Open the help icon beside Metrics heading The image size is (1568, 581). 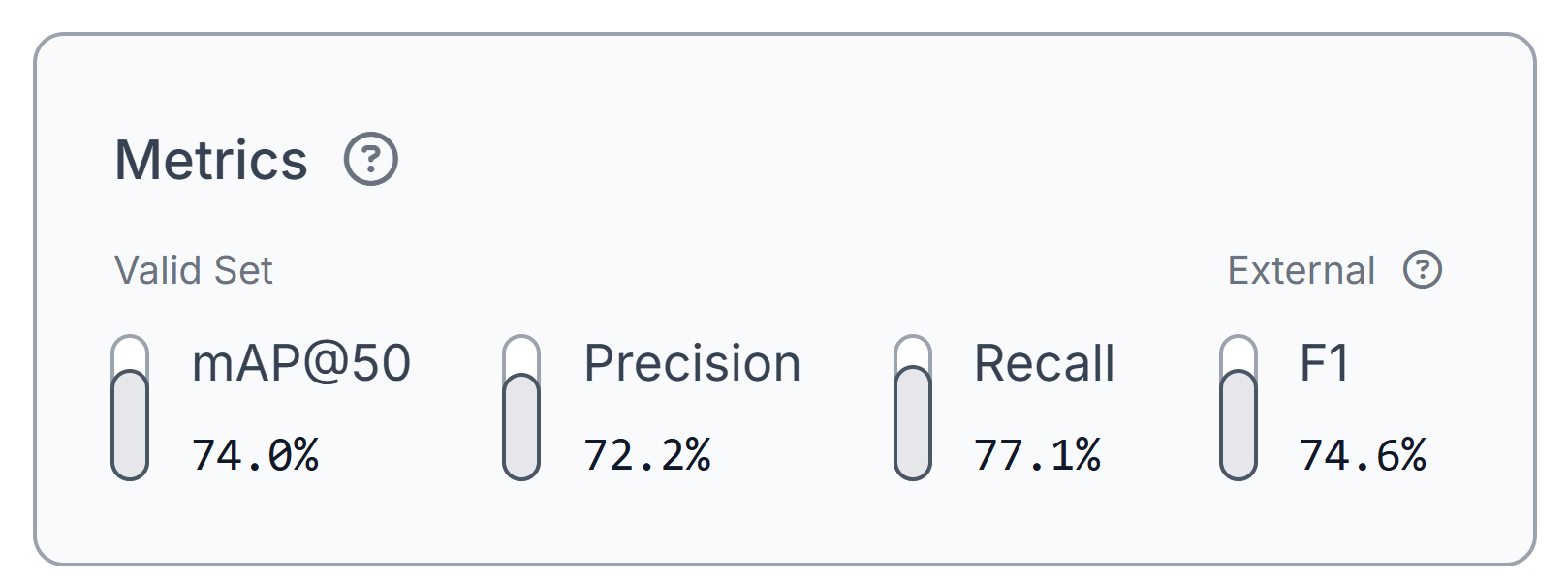(371, 160)
